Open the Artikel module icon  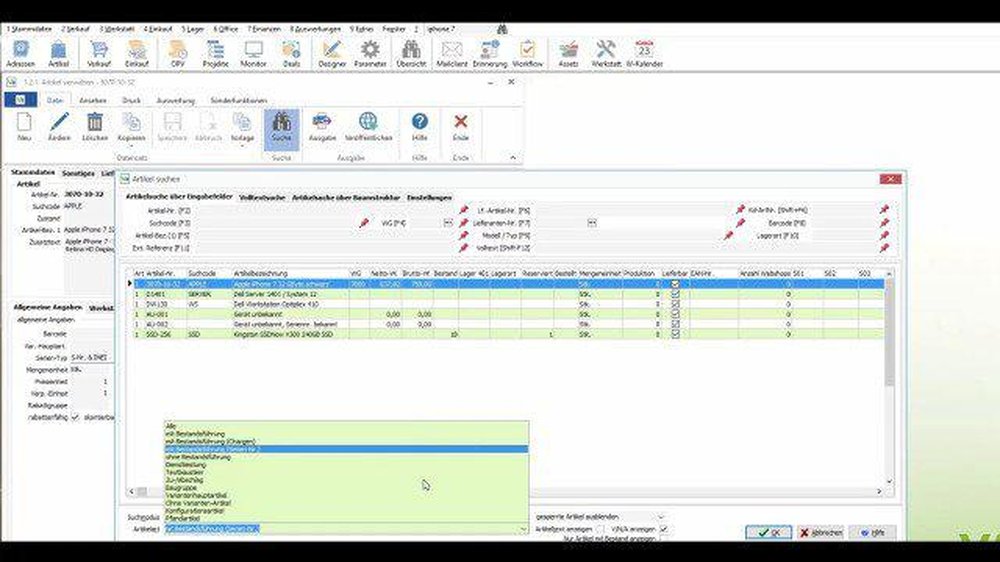coord(58,54)
